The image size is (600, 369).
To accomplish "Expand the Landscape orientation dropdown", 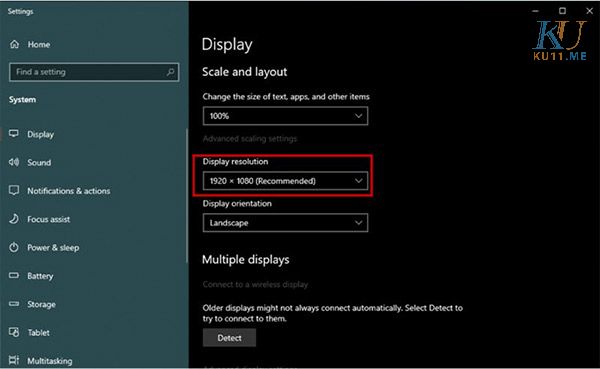I will click(x=285, y=223).
